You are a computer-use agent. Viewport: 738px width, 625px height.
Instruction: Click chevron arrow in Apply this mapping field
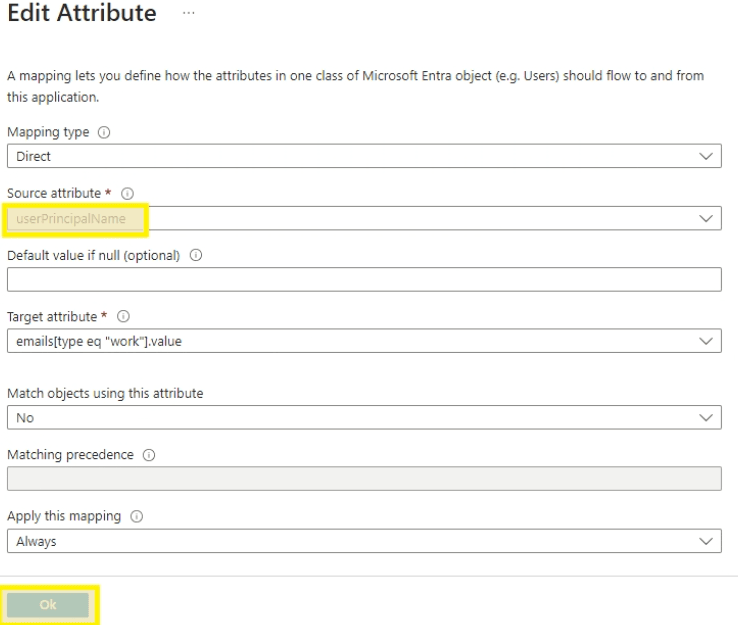click(706, 541)
